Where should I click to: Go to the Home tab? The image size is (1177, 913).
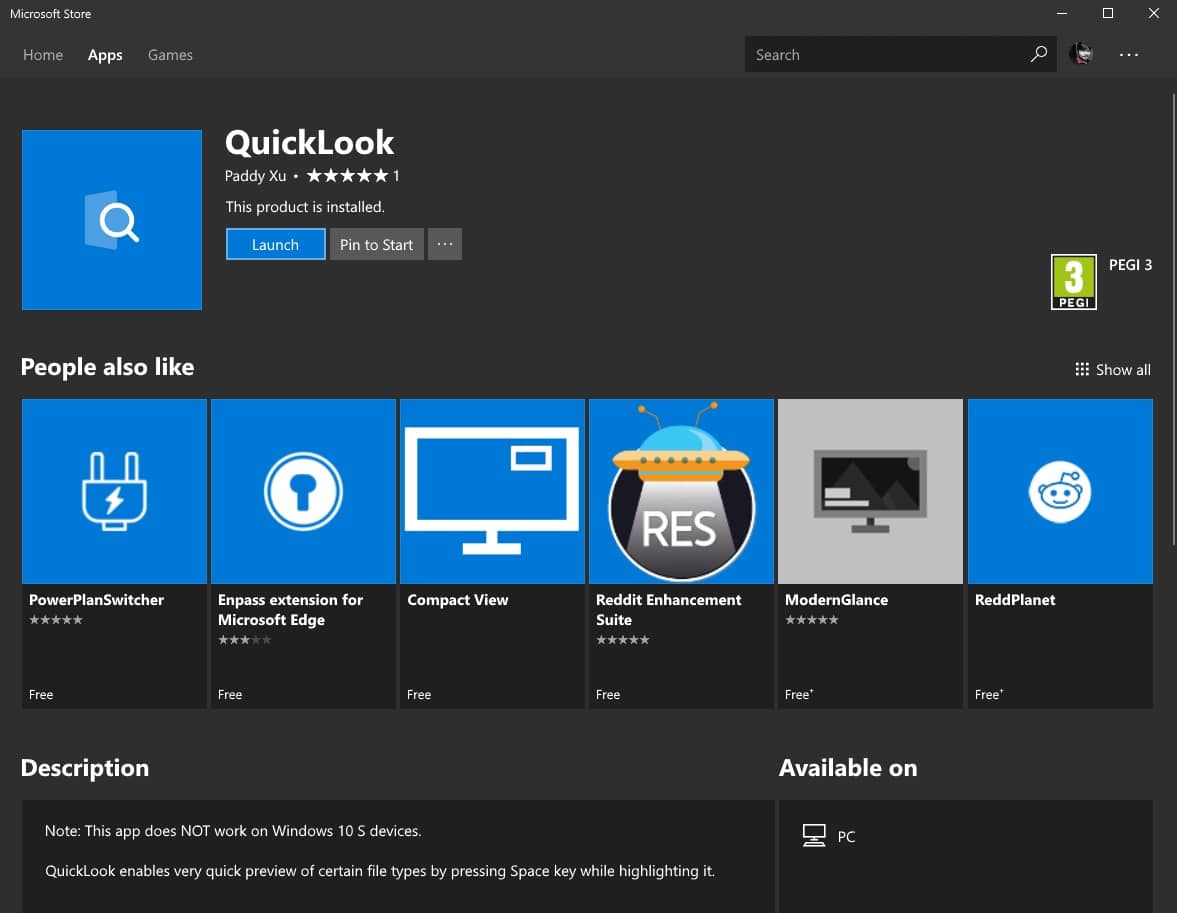pos(43,55)
